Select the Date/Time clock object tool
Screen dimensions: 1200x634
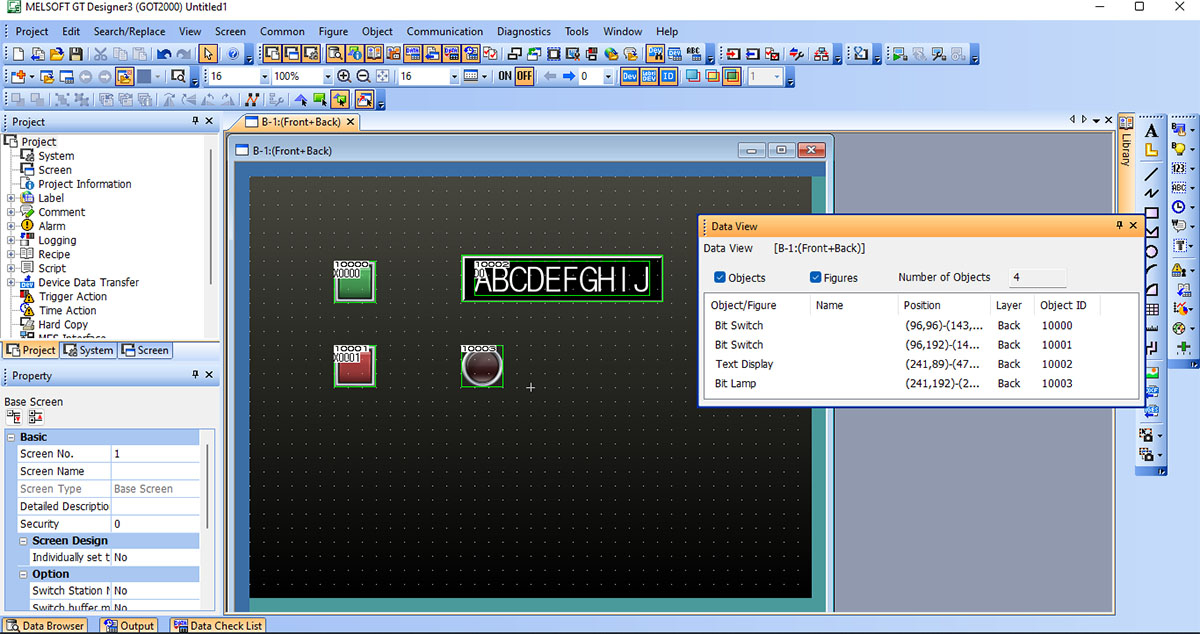1178,207
